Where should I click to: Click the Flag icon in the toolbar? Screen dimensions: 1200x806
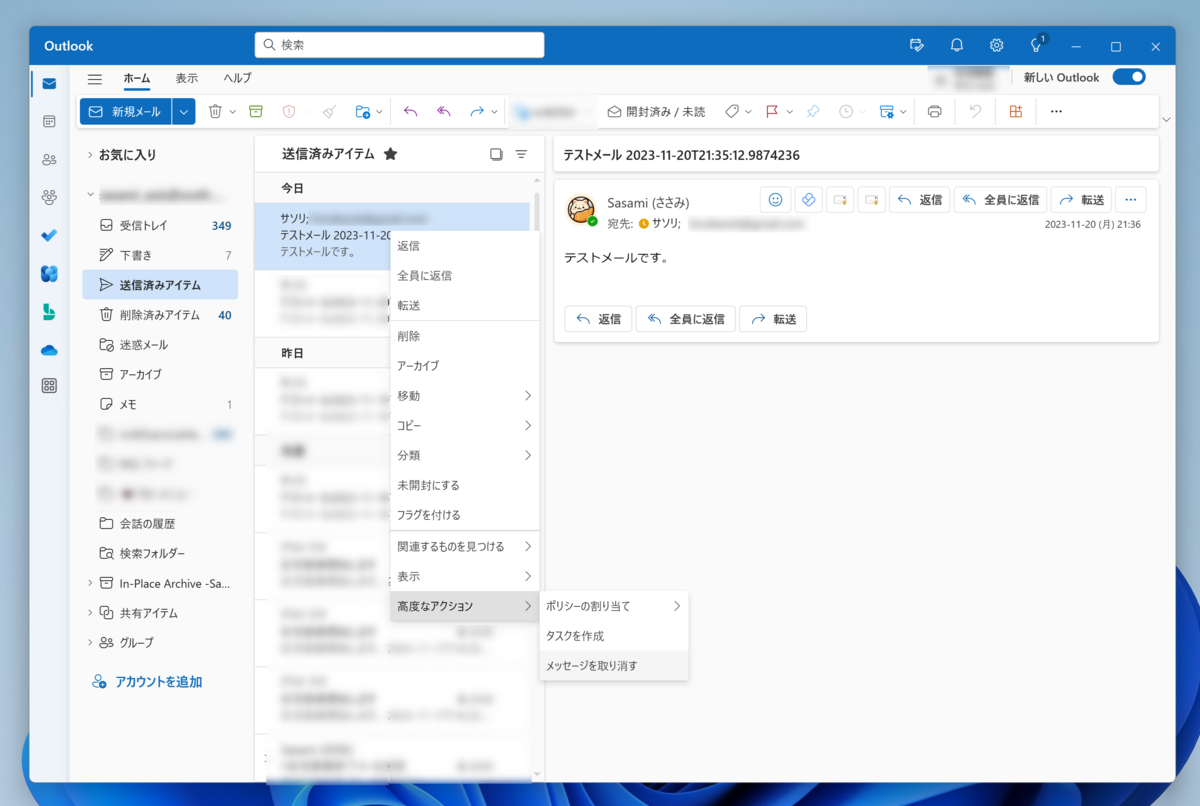point(772,112)
